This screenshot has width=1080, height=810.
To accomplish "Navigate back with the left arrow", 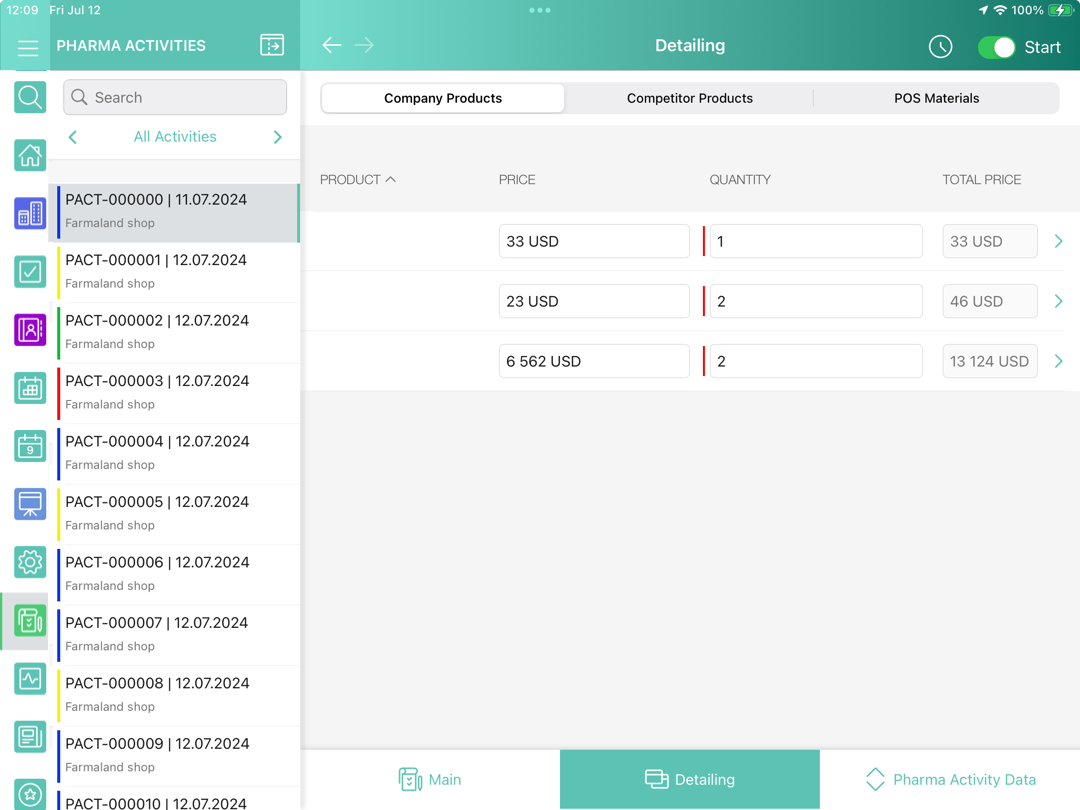I will click(332, 45).
